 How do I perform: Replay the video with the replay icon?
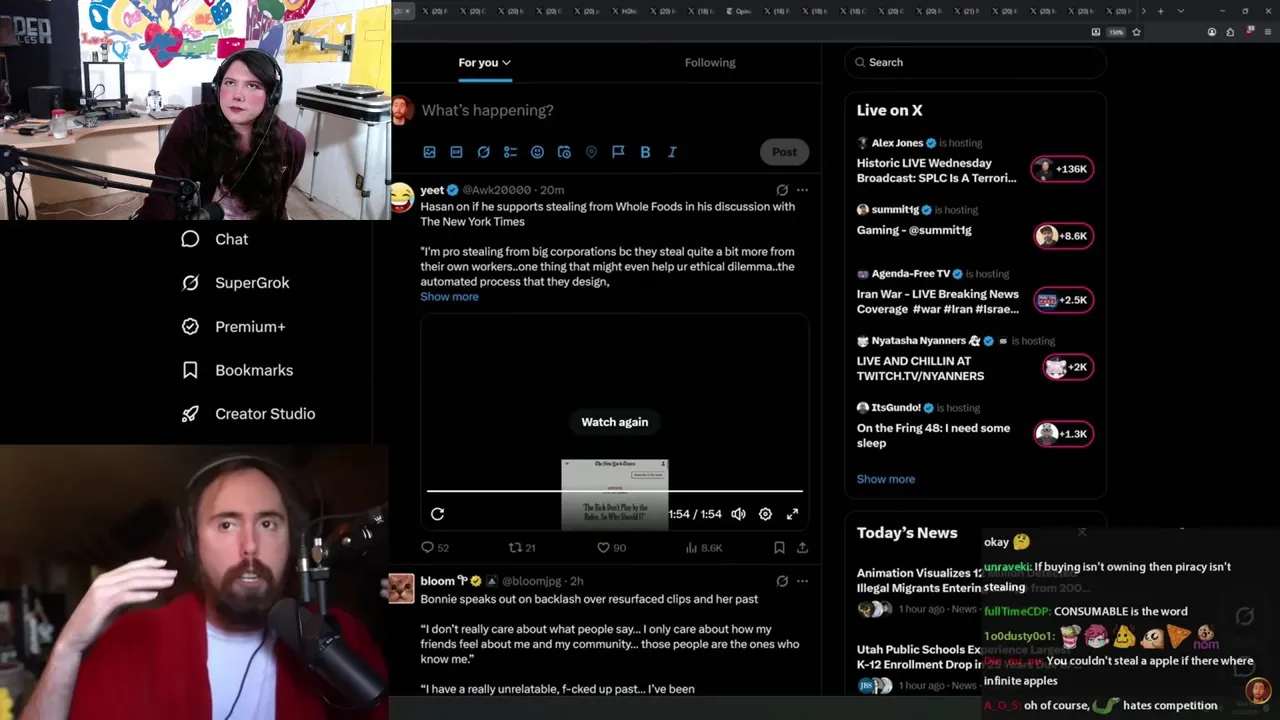[x=437, y=514]
